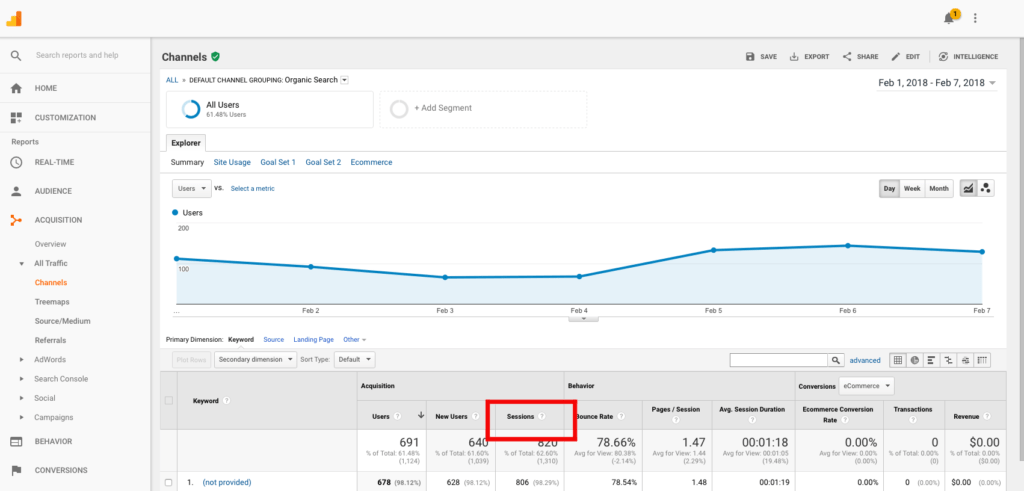Expand the Social section
1024x491 pixels.
(22, 398)
